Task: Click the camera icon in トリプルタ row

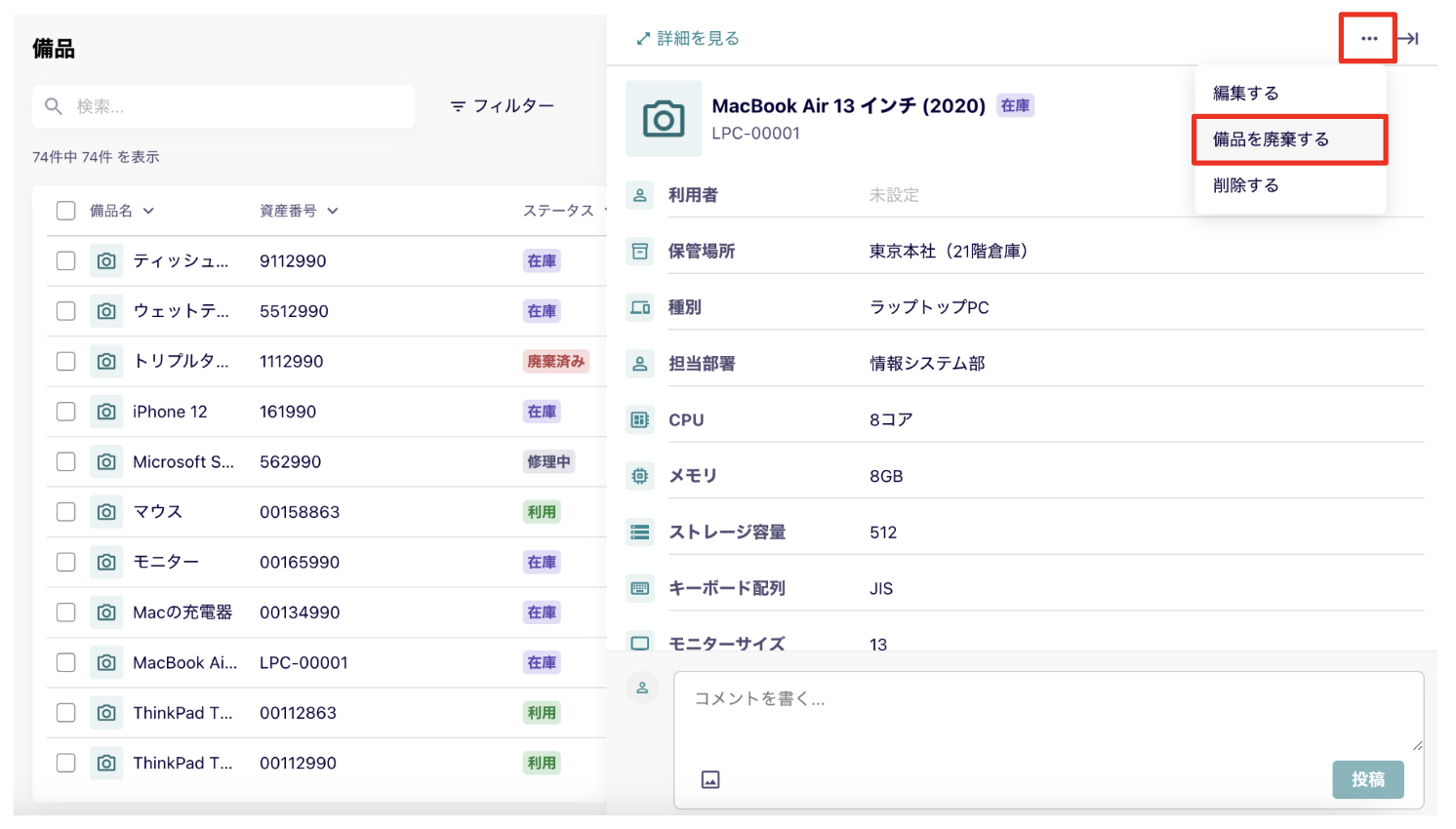Action: click(106, 362)
